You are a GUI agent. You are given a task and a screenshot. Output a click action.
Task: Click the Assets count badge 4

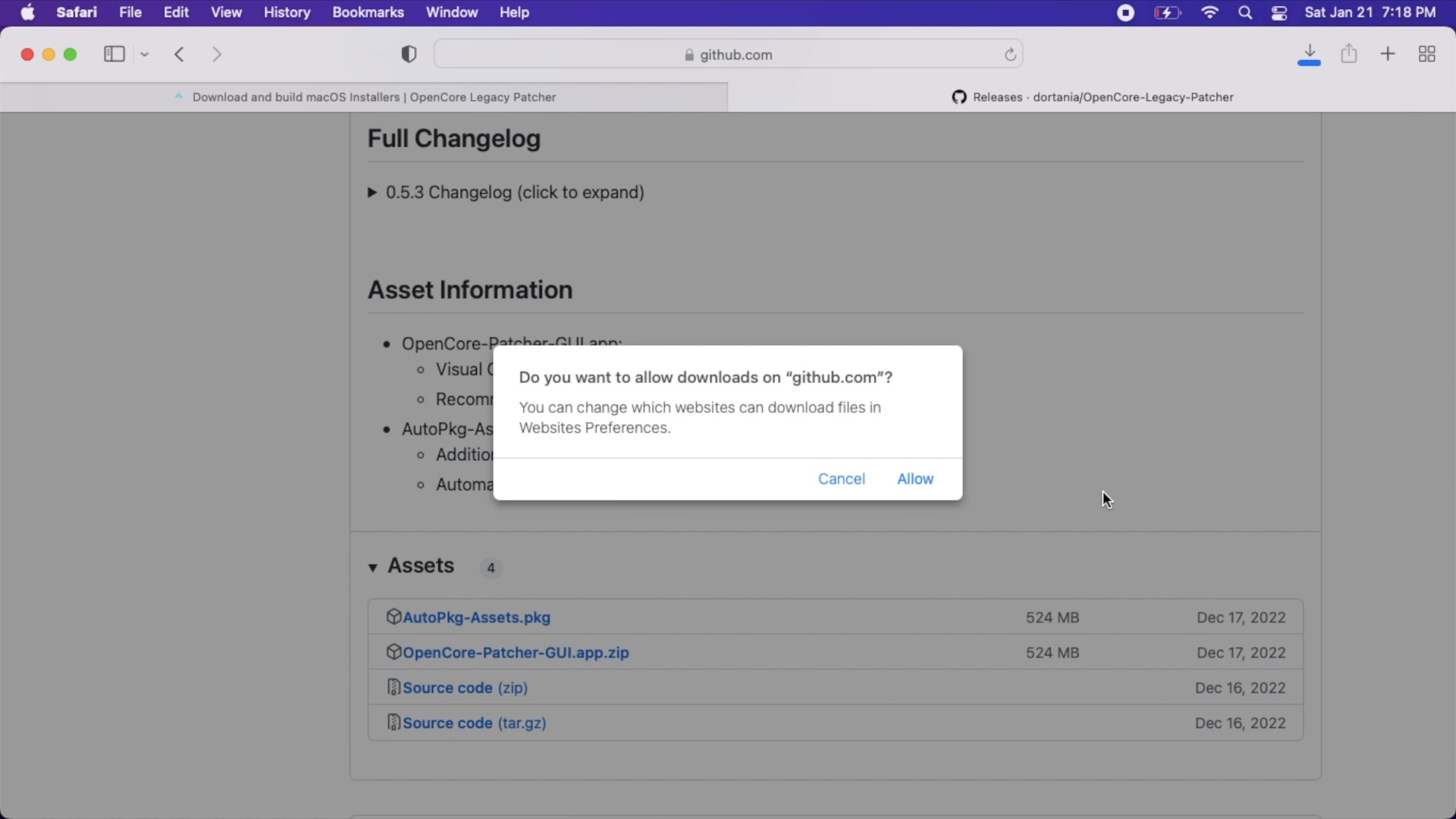pyautogui.click(x=491, y=568)
